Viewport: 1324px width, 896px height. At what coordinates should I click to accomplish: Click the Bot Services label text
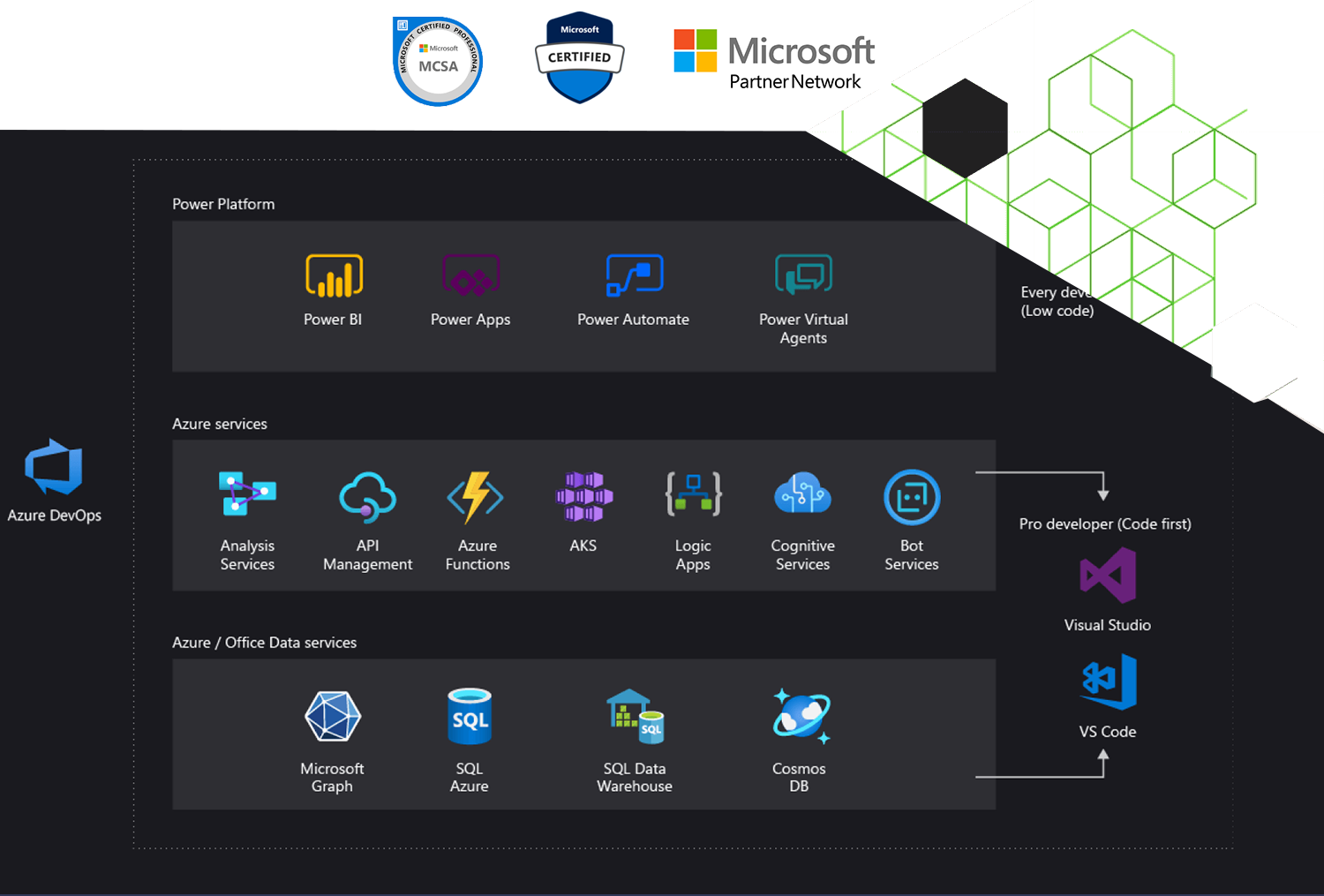coord(912,554)
